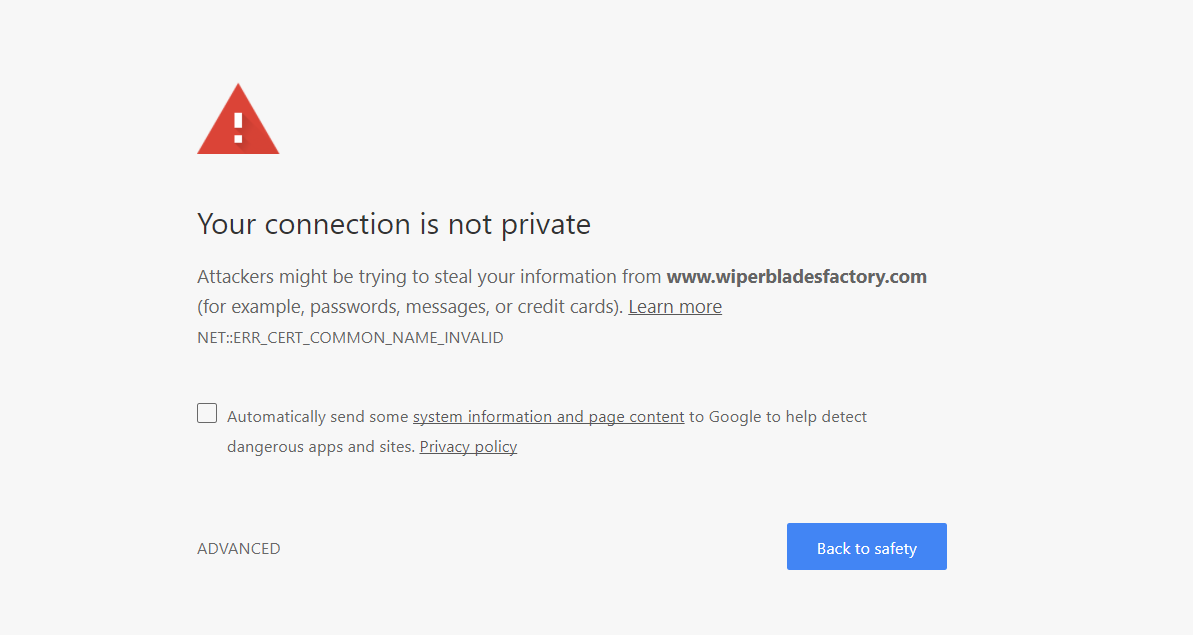Click the 'Automatically send some' label text
Viewport: 1193px width, 635px height.
click(x=317, y=417)
